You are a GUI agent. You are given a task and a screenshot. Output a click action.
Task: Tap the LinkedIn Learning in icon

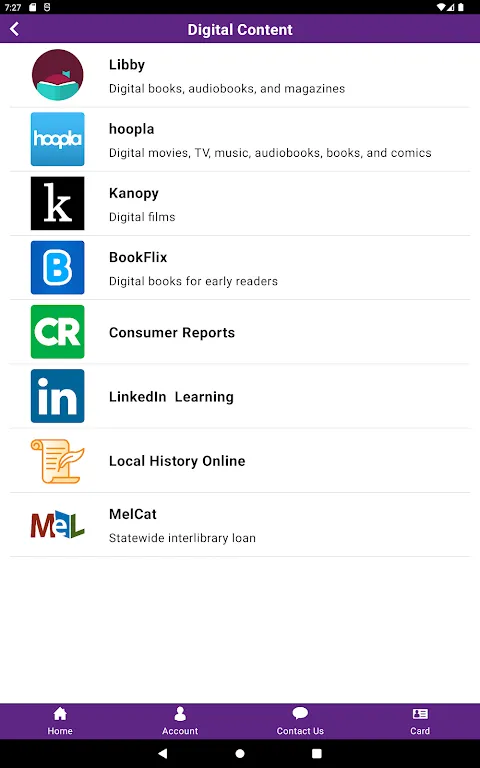point(57,396)
